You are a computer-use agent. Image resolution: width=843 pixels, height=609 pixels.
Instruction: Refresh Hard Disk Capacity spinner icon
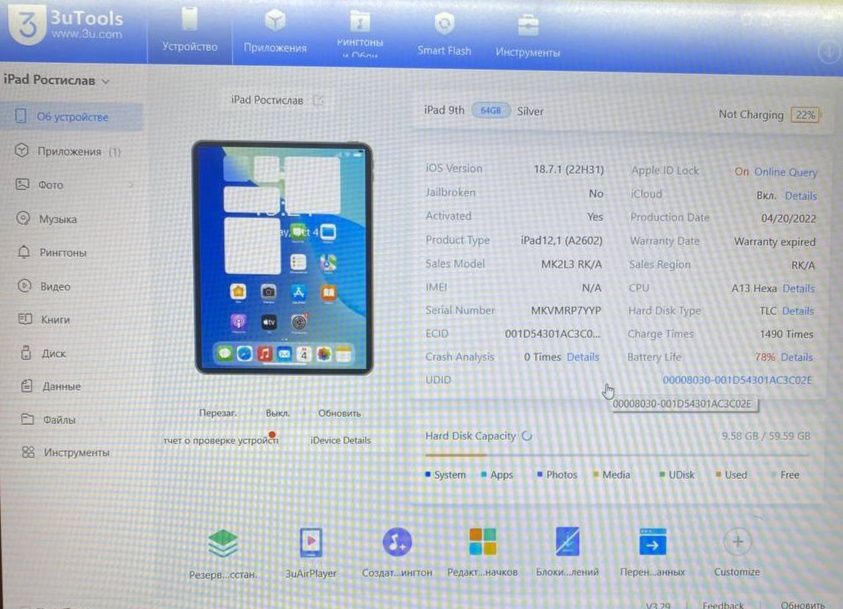click(x=527, y=436)
